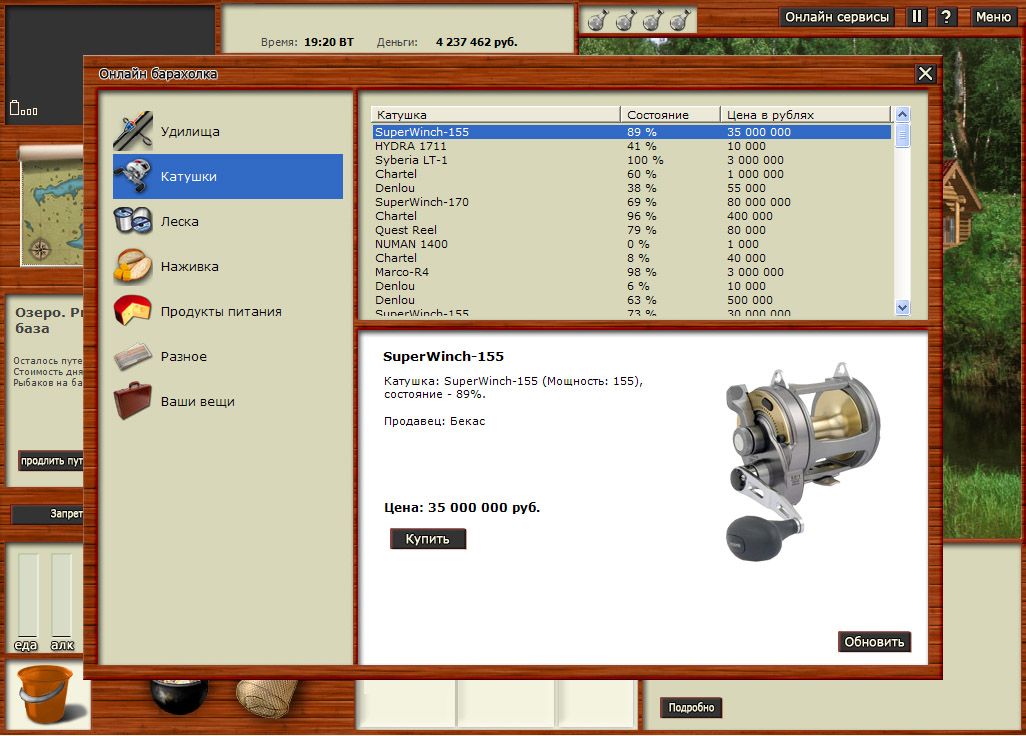Open the Продукты питания cheese icon
The height and width of the screenshot is (736, 1026).
click(x=133, y=311)
